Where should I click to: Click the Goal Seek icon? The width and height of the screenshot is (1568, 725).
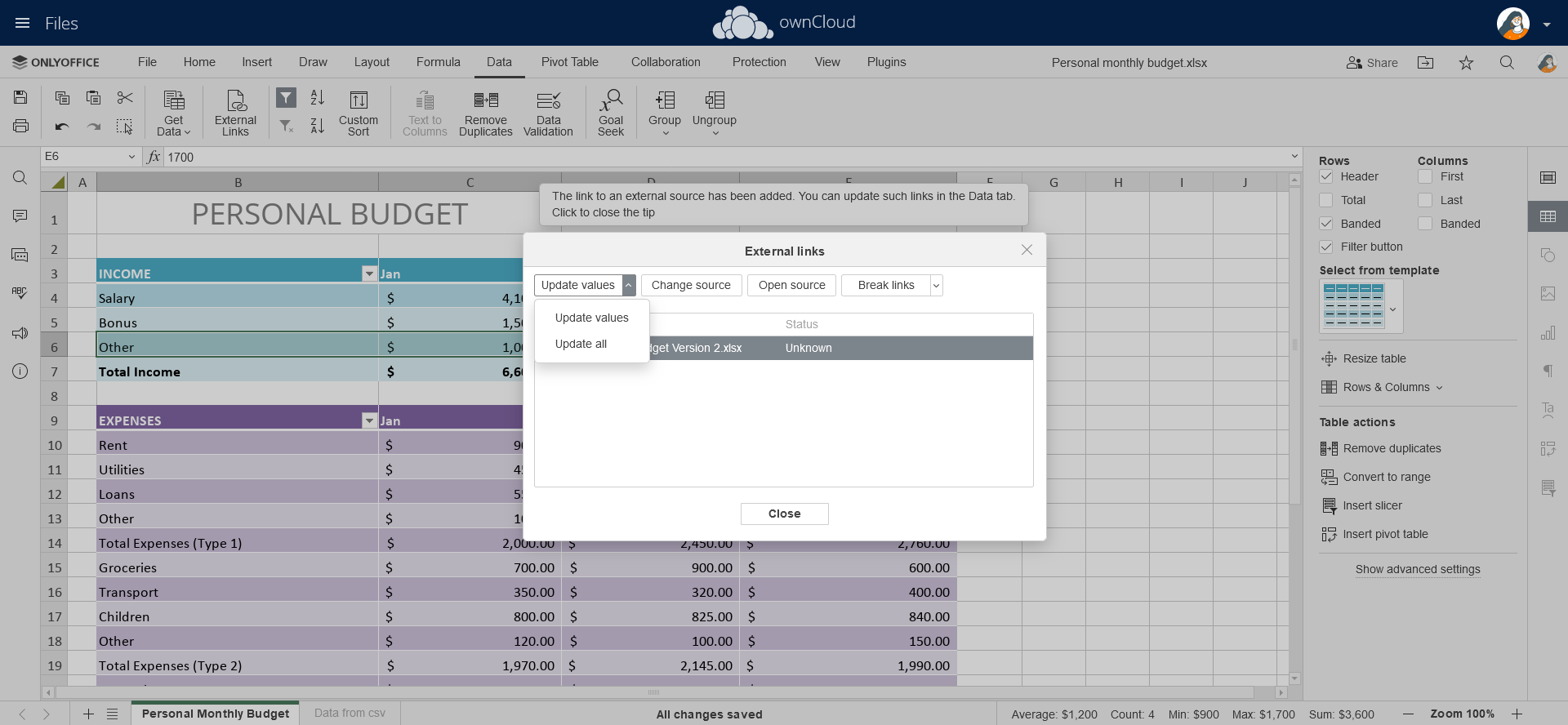[610, 112]
